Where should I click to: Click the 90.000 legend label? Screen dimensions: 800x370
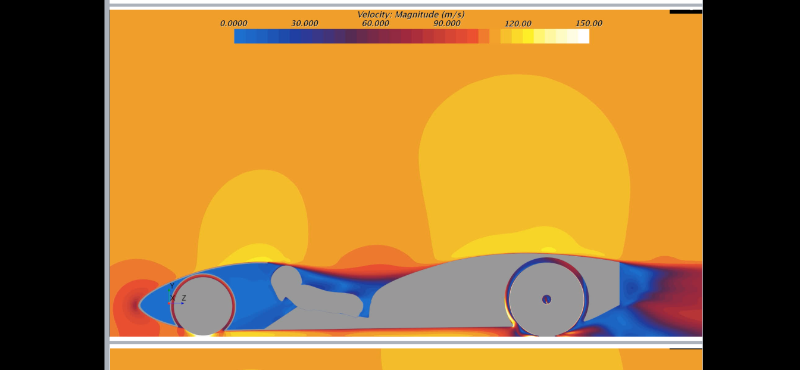[x=447, y=23]
